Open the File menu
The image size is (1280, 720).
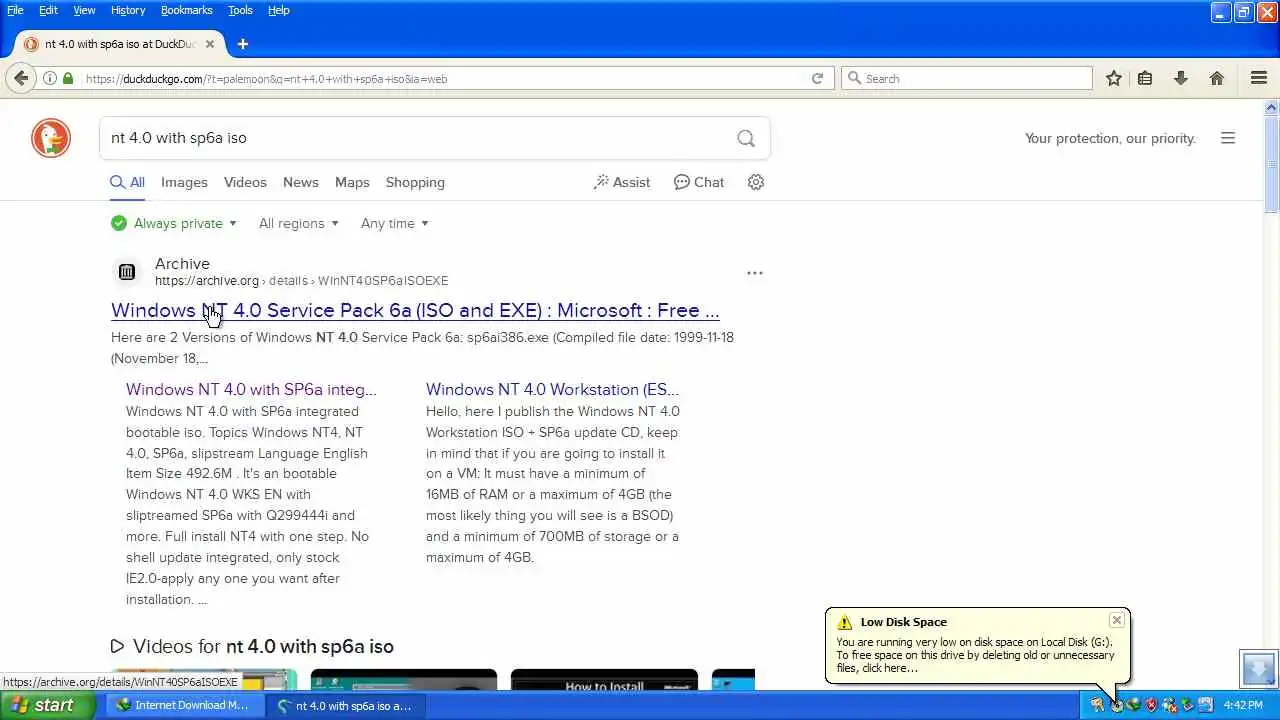click(15, 10)
